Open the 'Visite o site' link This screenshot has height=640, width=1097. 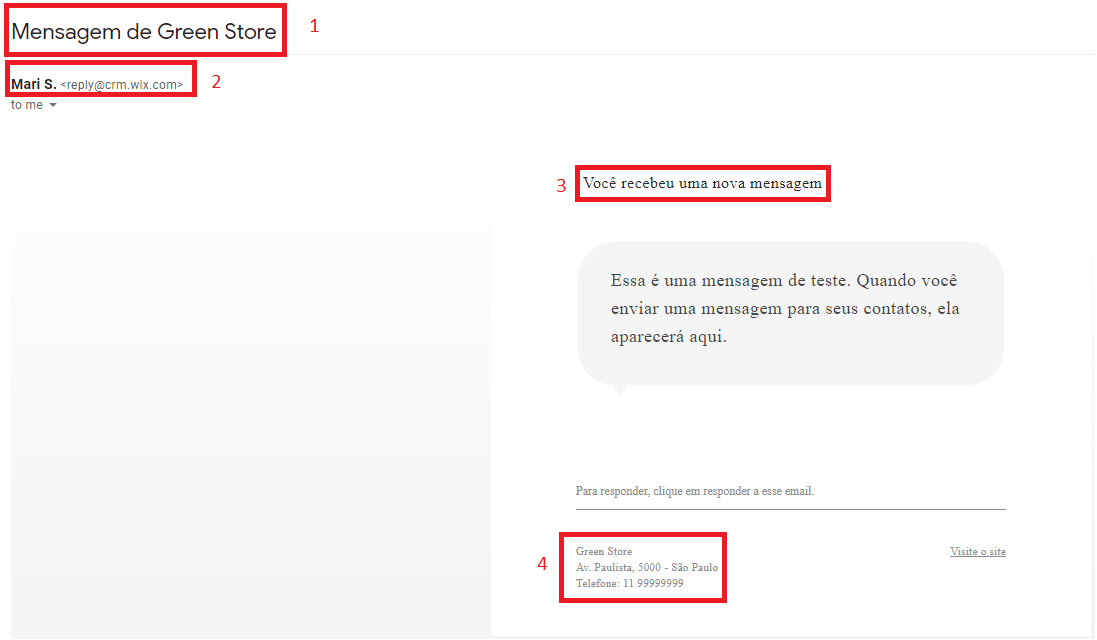(x=977, y=552)
